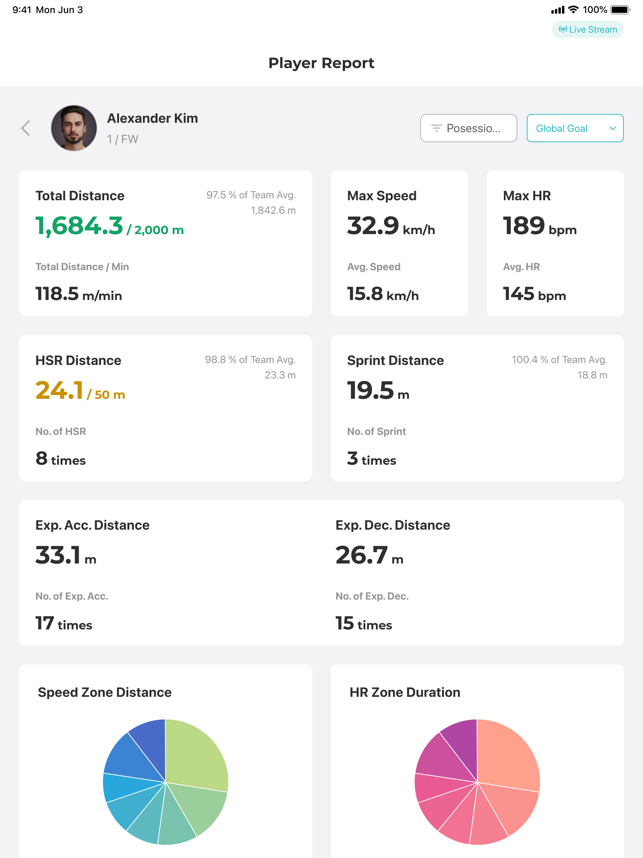Screen dimensions: 643x858
Task: Tap the Exp. Dec. Distance value
Action: click(x=369, y=555)
